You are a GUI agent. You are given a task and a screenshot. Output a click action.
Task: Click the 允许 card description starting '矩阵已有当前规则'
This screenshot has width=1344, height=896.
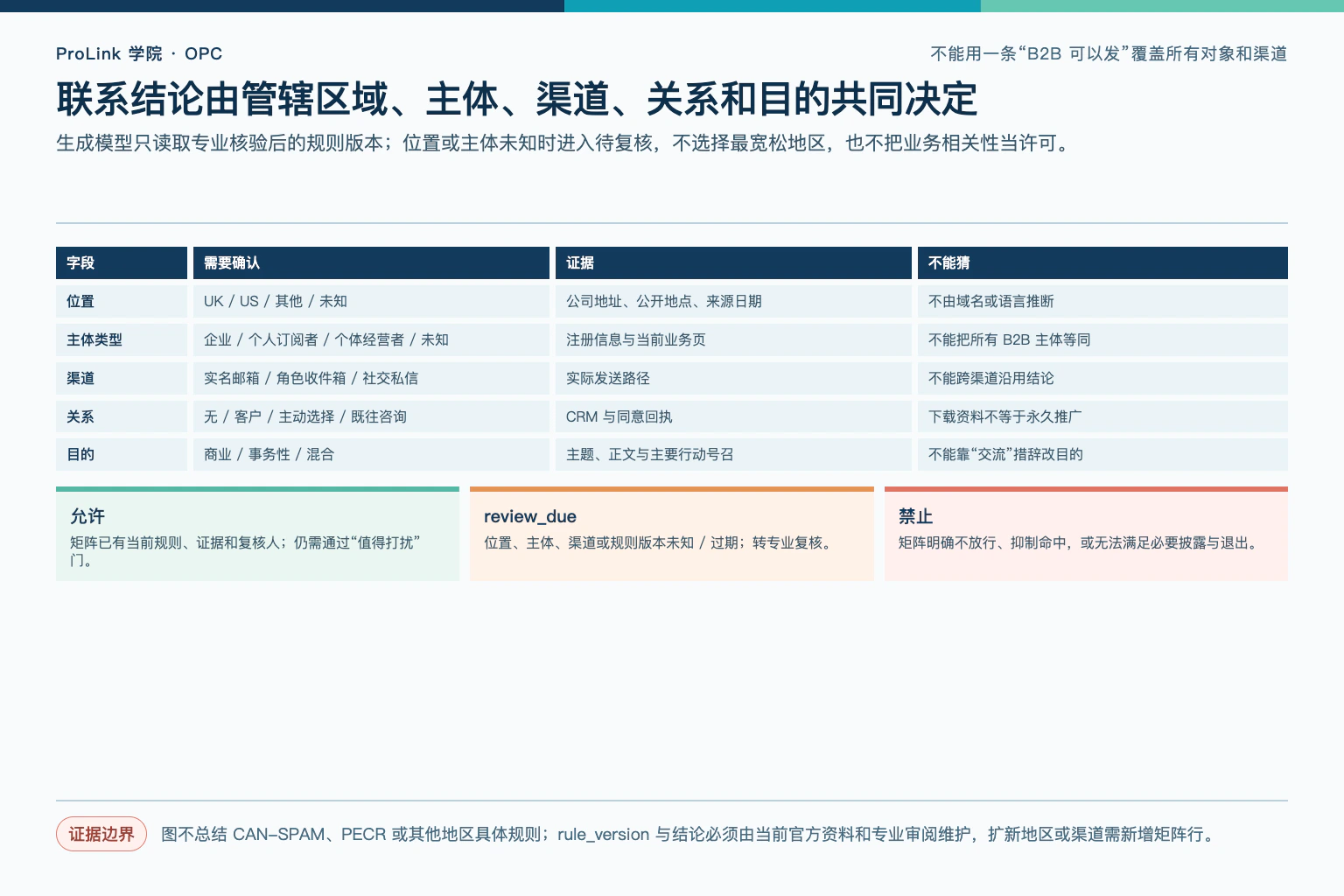(245, 551)
